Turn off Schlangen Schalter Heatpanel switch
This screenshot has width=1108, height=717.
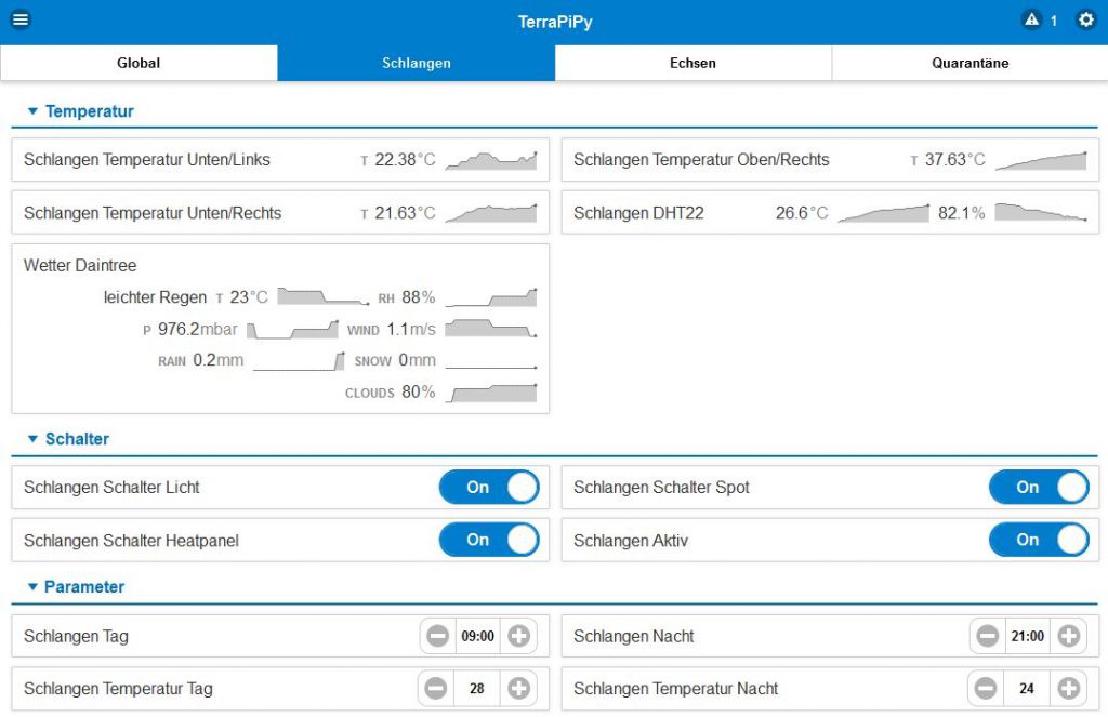pyautogui.click(x=489, y=540)
